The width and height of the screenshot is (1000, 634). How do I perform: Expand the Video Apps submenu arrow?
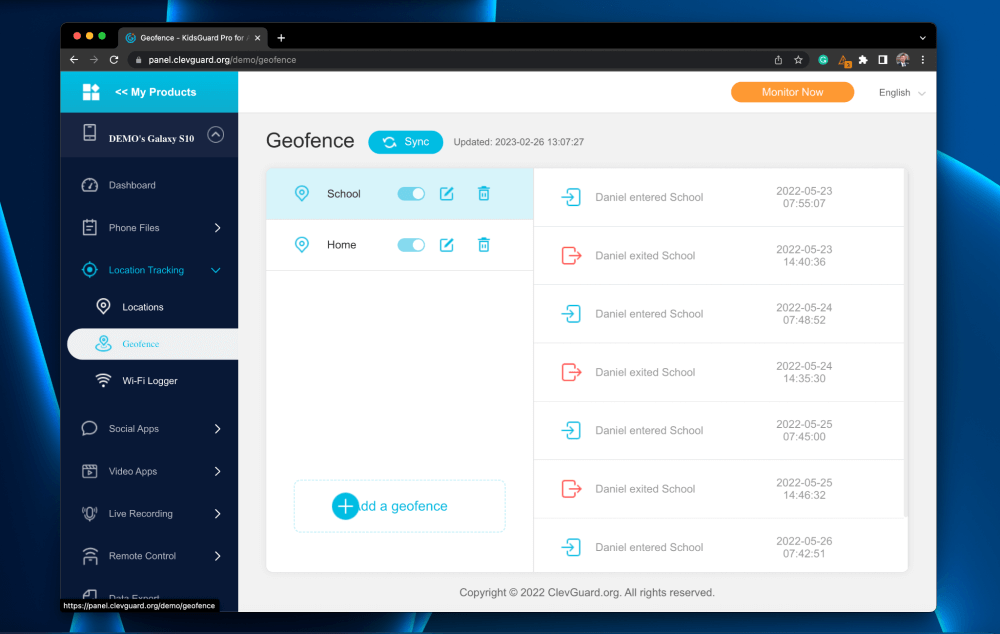coord(217,471)
